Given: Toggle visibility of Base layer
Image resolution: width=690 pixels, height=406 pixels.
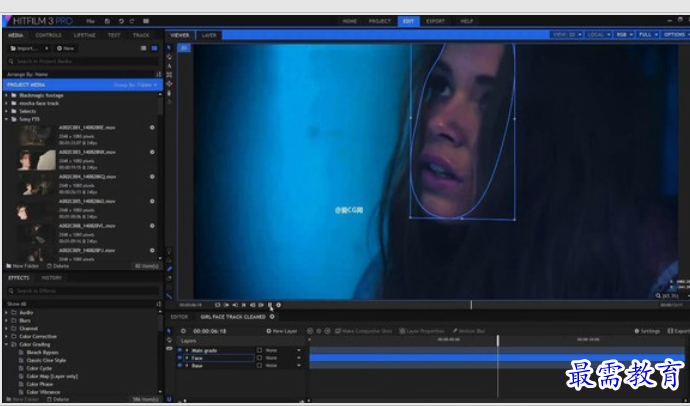Looking at the screenshot, I should [180, 366].
